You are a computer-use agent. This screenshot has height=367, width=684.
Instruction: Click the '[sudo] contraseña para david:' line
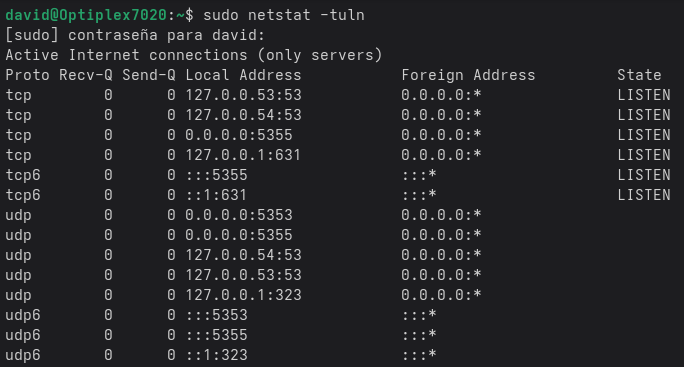click(135, 35)
